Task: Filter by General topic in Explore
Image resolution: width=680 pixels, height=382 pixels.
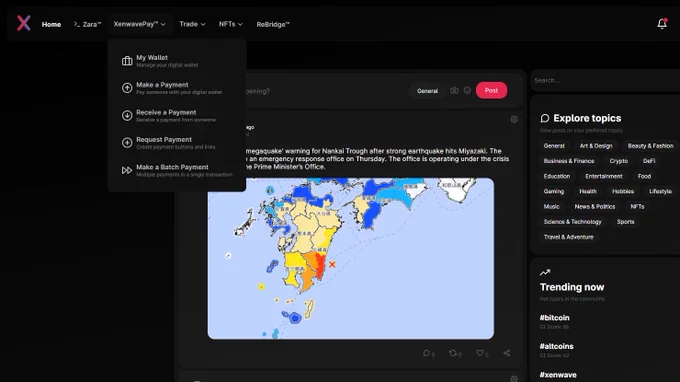Action: 554,146
